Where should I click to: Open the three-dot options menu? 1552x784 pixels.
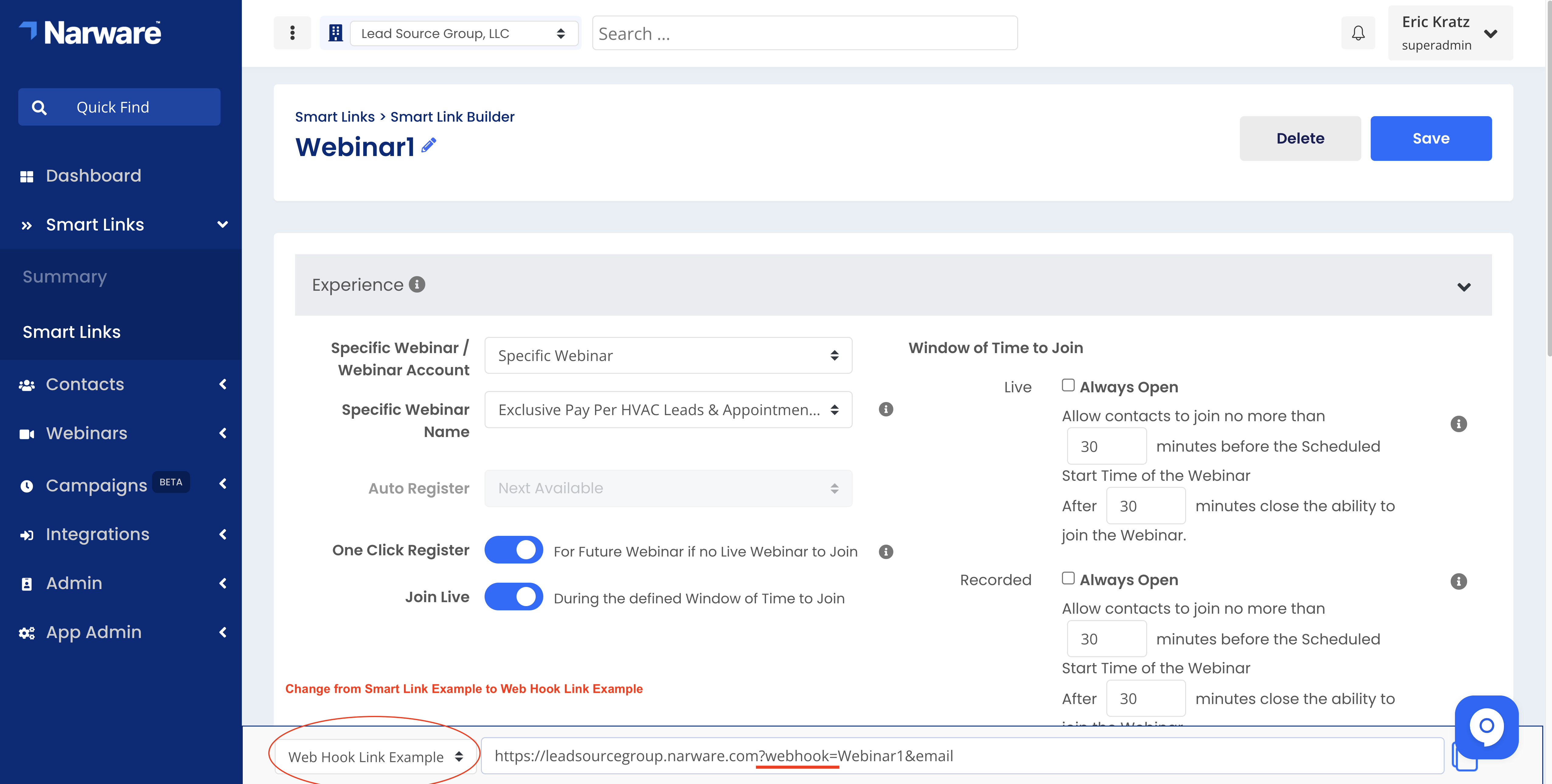292,33
